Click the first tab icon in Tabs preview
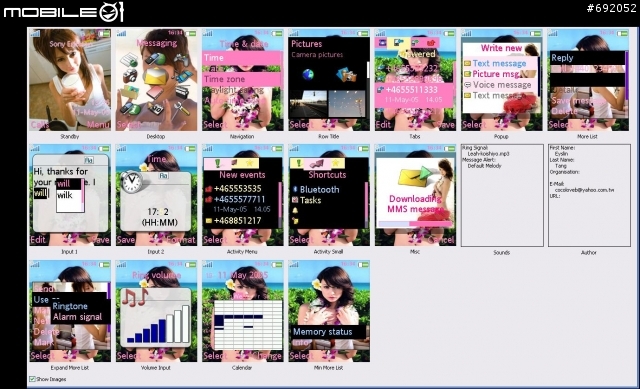 click(383, 42)
